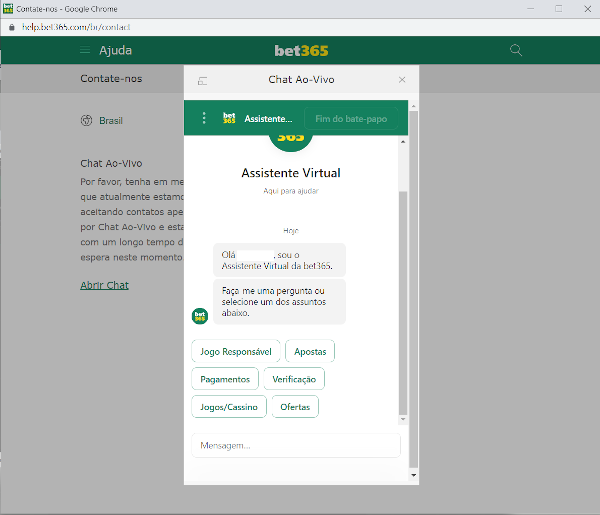This screenshot has height=515, width=600.
Task: Click the pop-out icon in Chat Ao-Vivo header
Action: (202, 81)
